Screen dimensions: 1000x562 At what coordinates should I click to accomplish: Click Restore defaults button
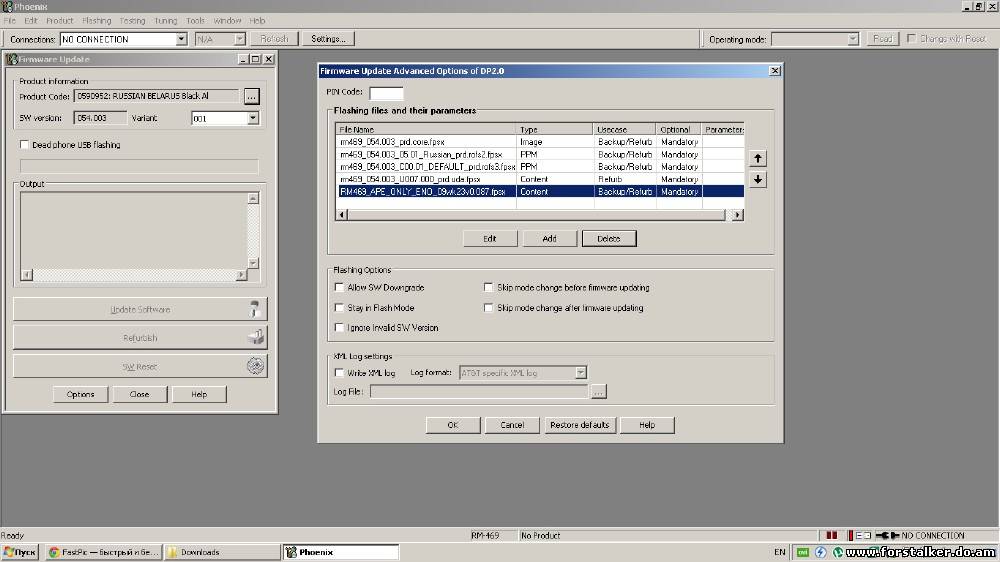579,425
